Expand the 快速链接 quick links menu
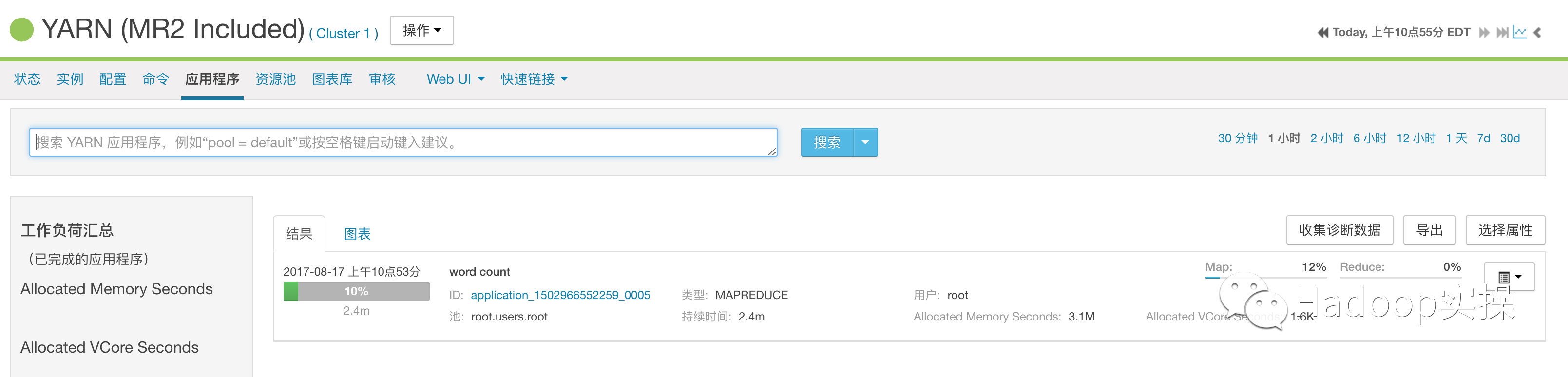The image size is (1568, 377). click(x=534, y=79)
